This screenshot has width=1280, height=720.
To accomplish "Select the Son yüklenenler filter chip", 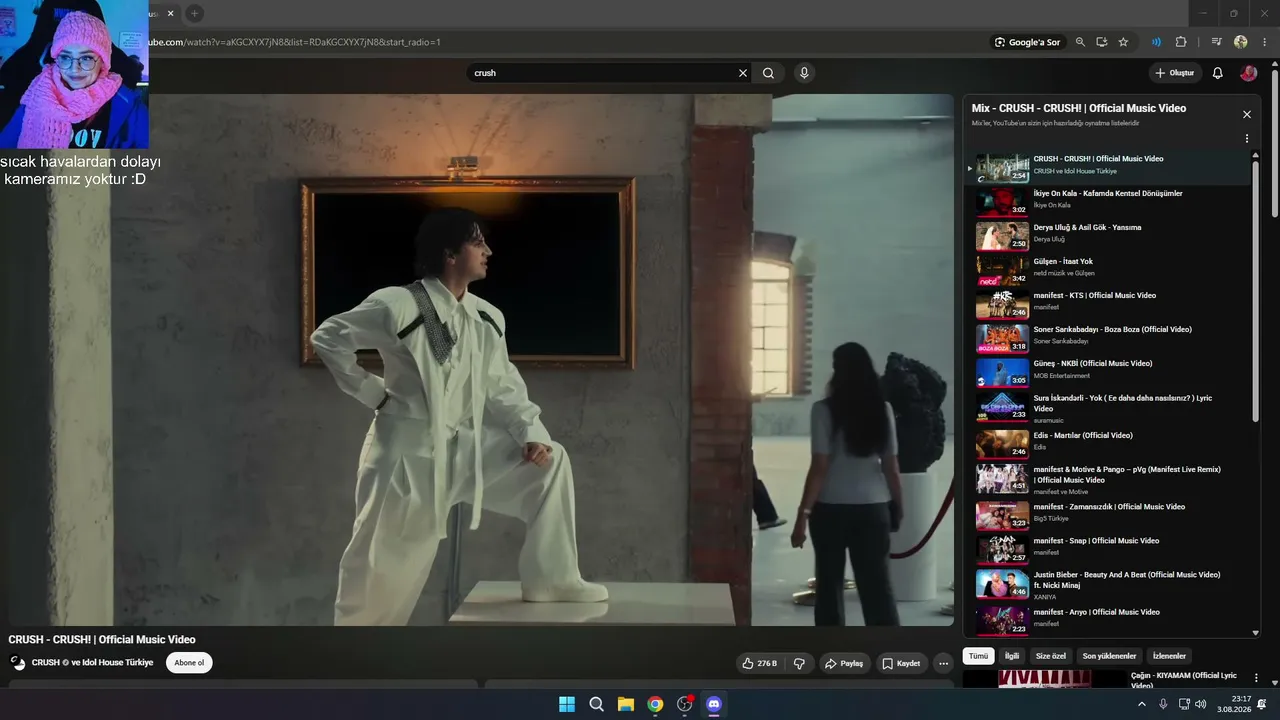I will [x=1109, y=656].
